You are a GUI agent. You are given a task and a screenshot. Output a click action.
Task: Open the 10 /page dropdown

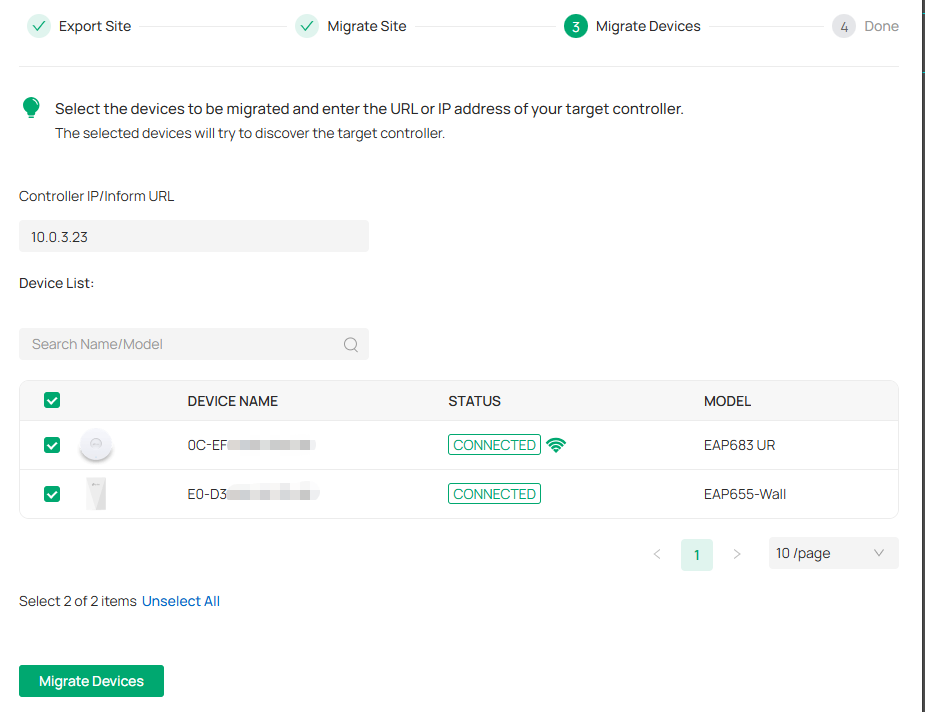coord(833,553)
